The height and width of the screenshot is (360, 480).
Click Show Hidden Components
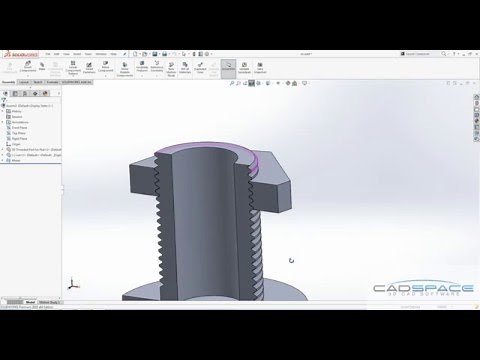coord(125,69)
